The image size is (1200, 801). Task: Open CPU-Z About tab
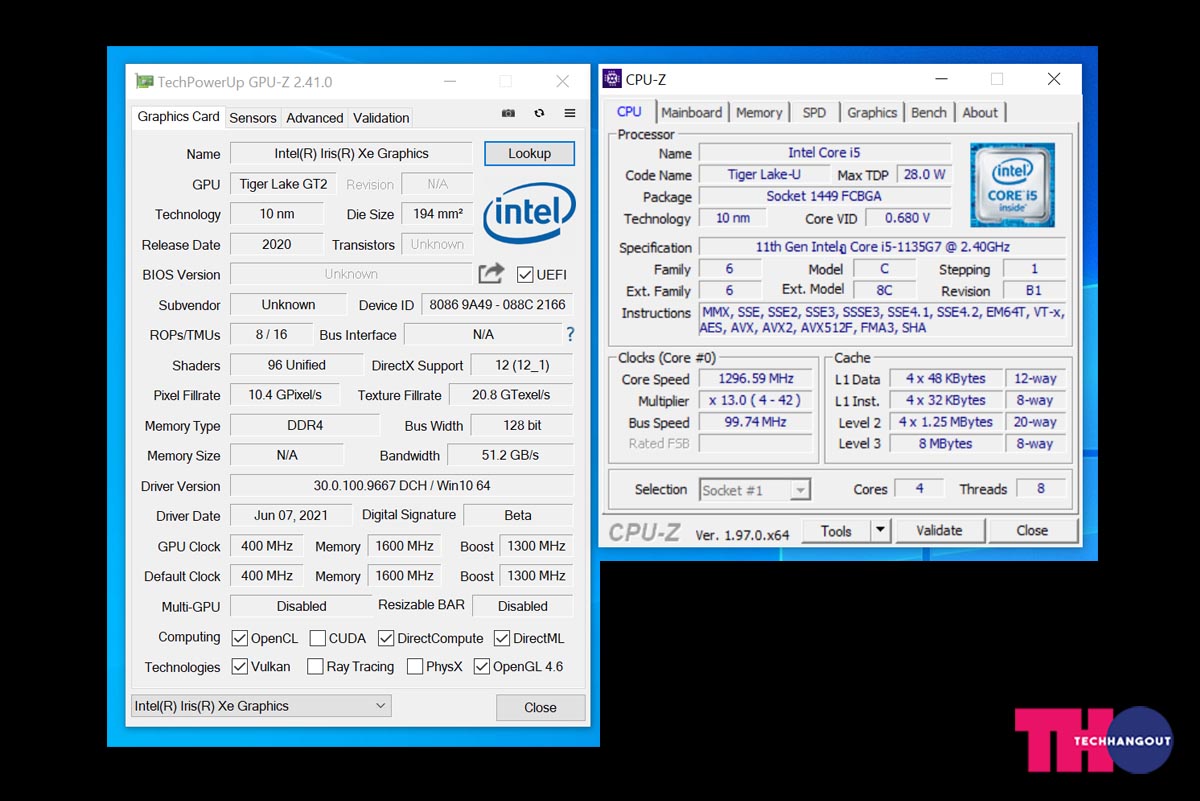pyautogui.click(x=980, y=113)
